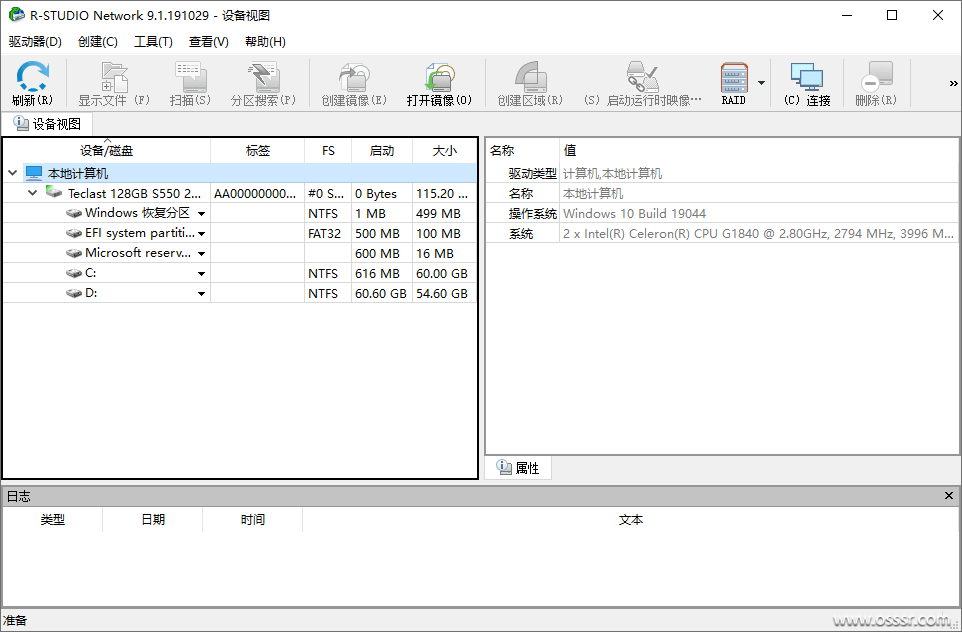Open the 帮助(H) menu

(265, 42)
